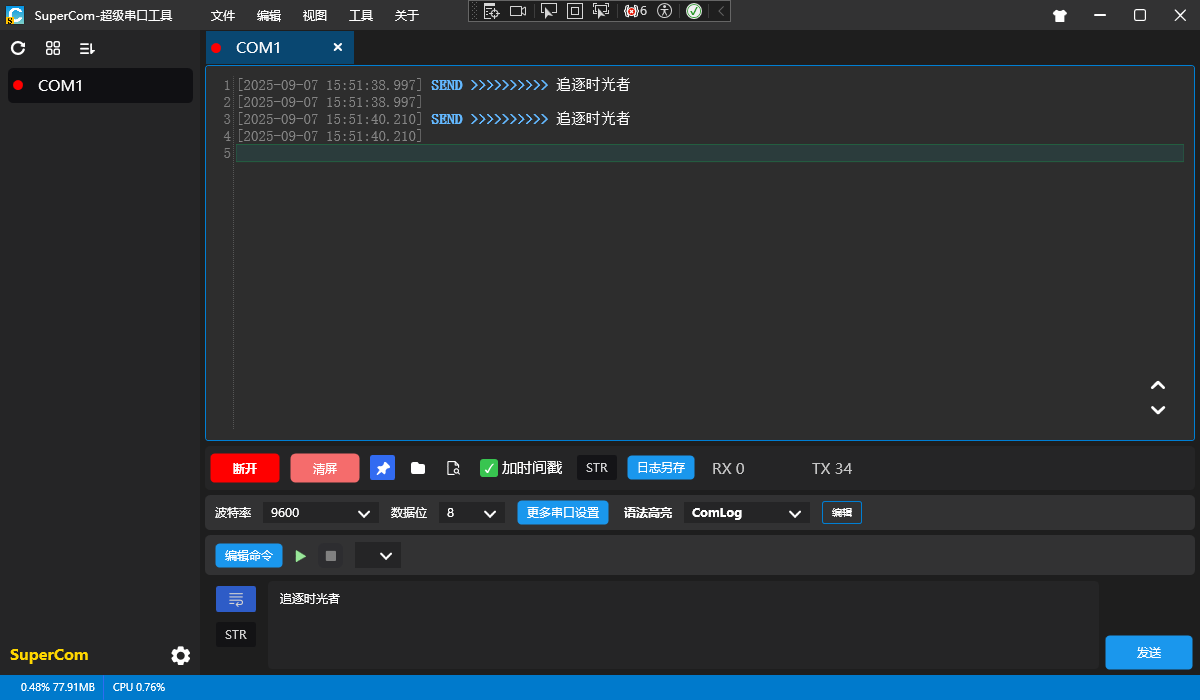Click the file search icon
This screenshot has height=700, width=1200.
(453, 468)
